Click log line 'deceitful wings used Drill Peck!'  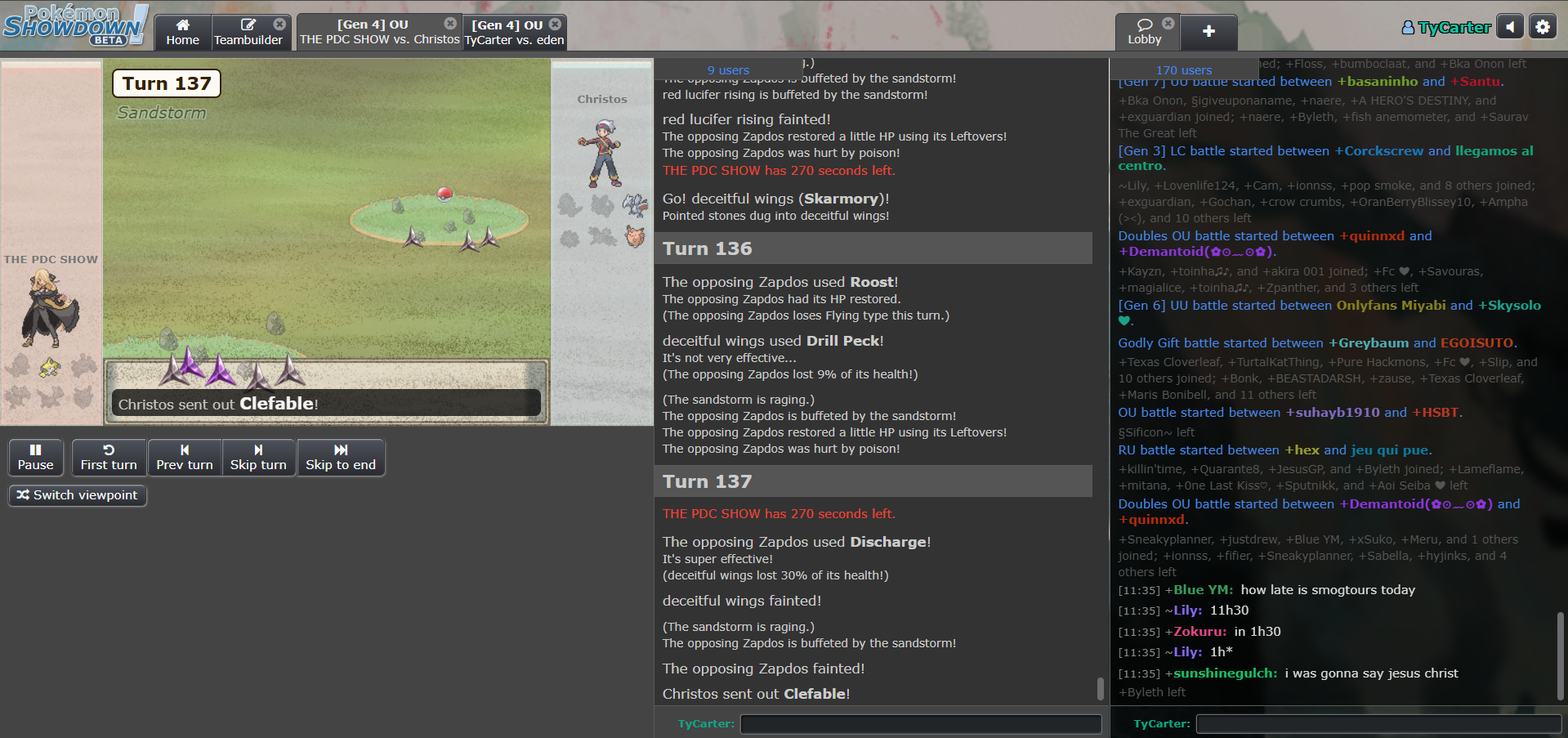tap(773, 341)
